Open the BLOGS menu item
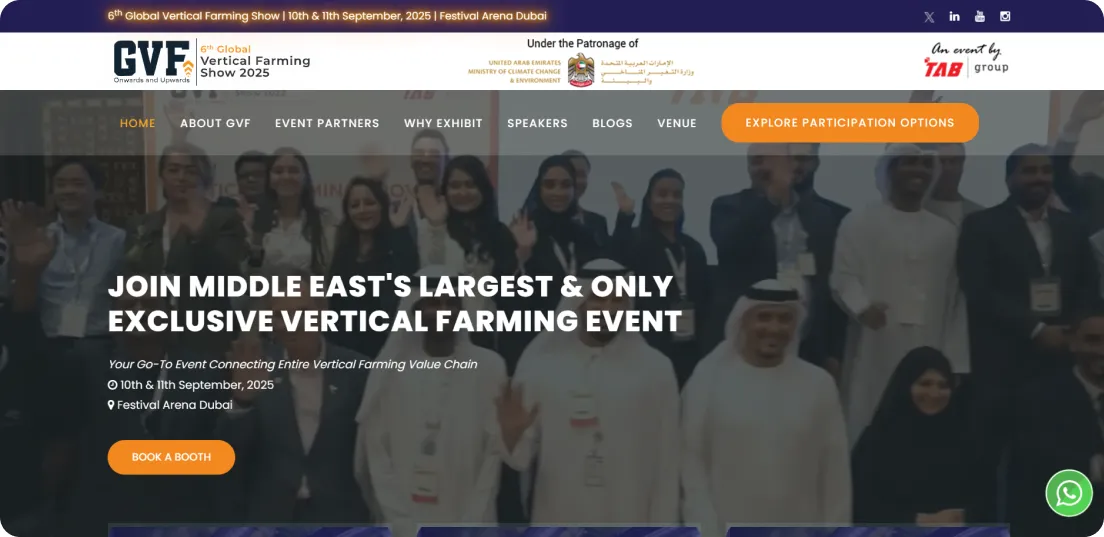Viewport: 1104px width, 537px height. pyautogui.click(x=612, y=123)
